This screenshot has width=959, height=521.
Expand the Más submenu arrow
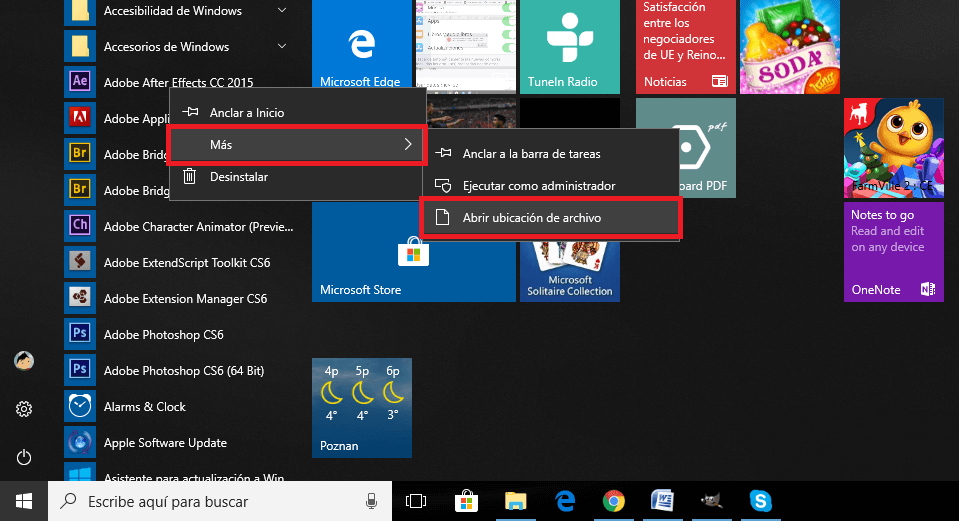click(x=408, y=144)
